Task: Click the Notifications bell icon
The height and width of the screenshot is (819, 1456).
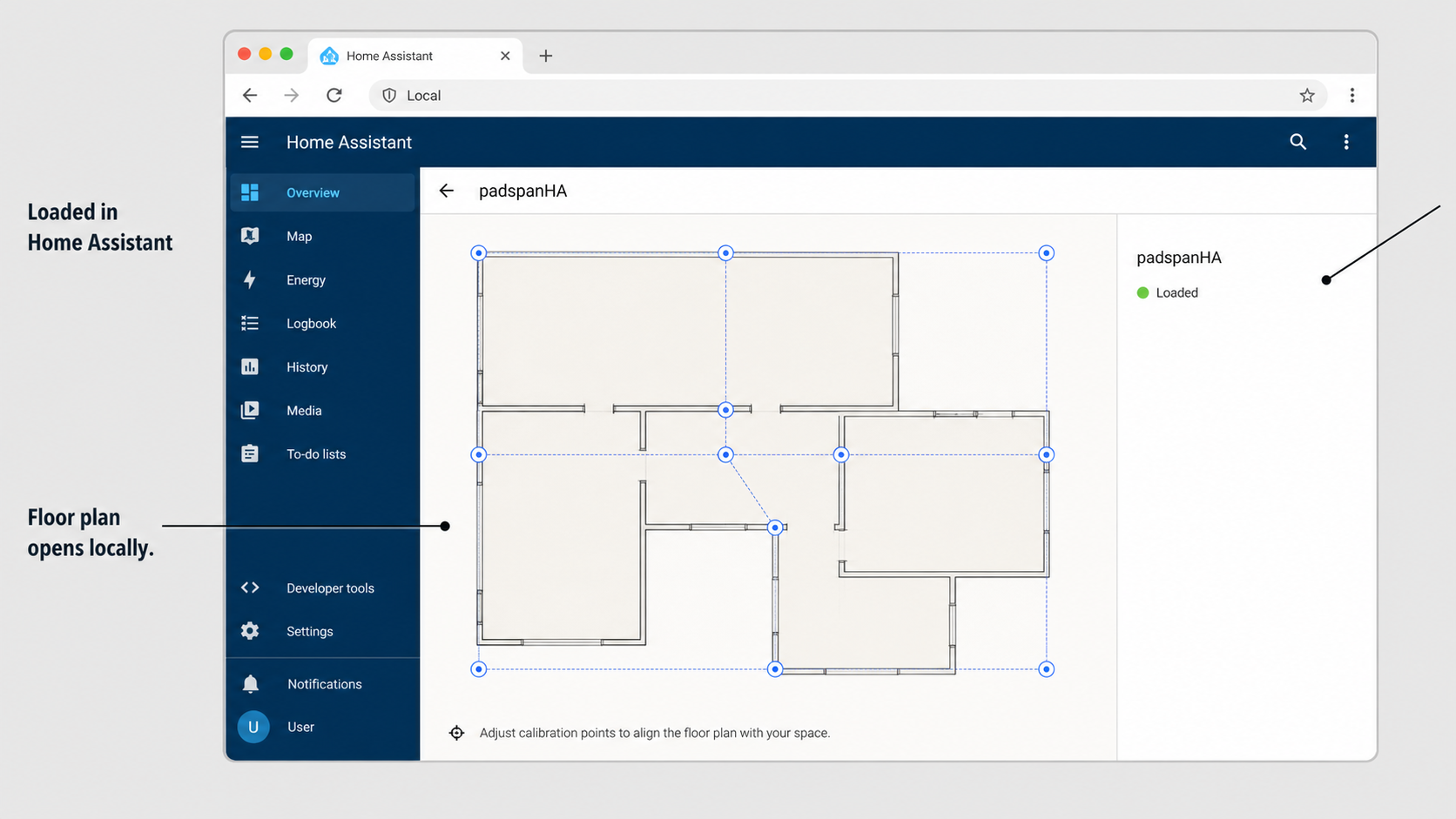Action: click(251, 684)
